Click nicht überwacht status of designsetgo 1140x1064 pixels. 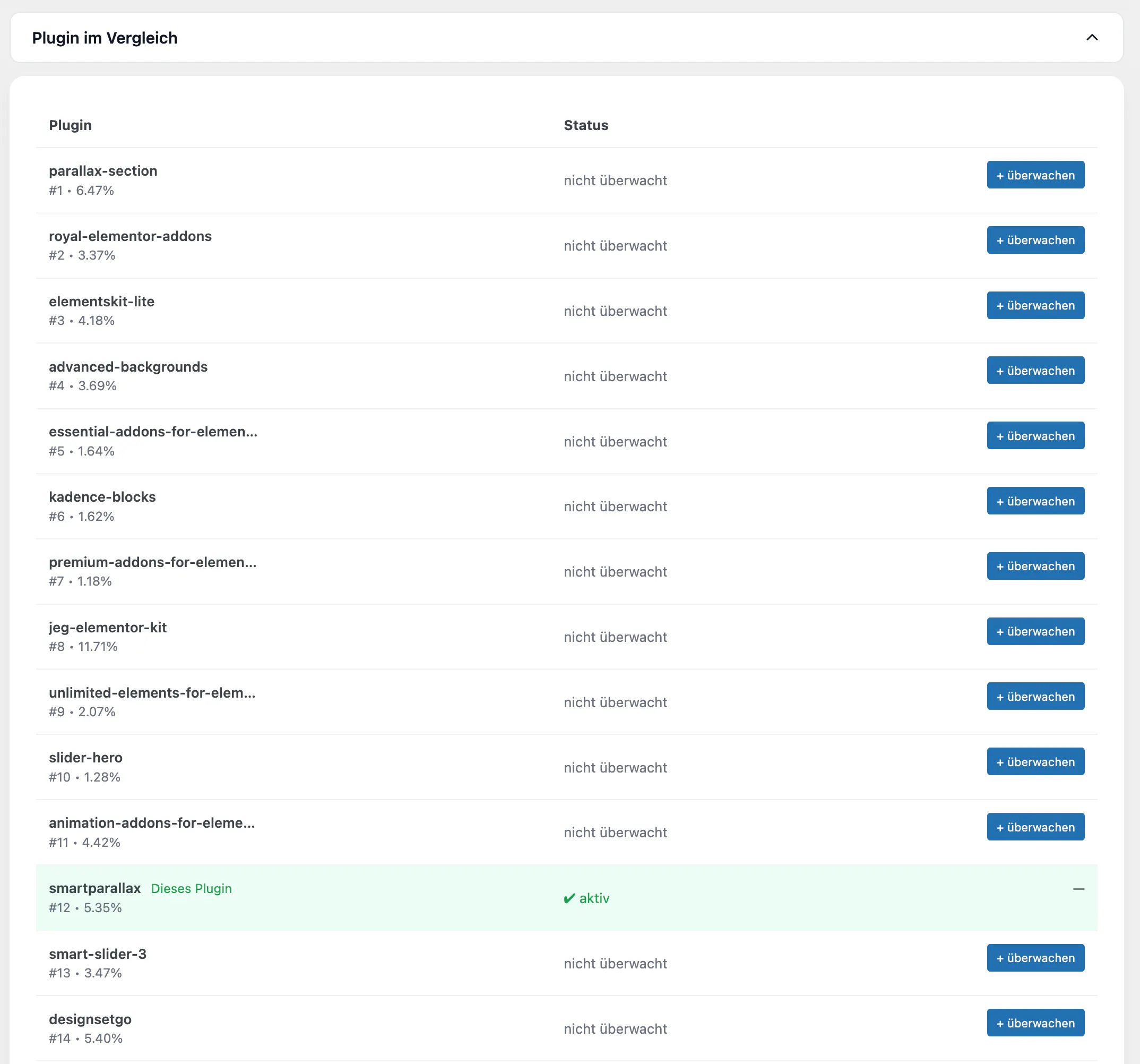coord(615,1029)
